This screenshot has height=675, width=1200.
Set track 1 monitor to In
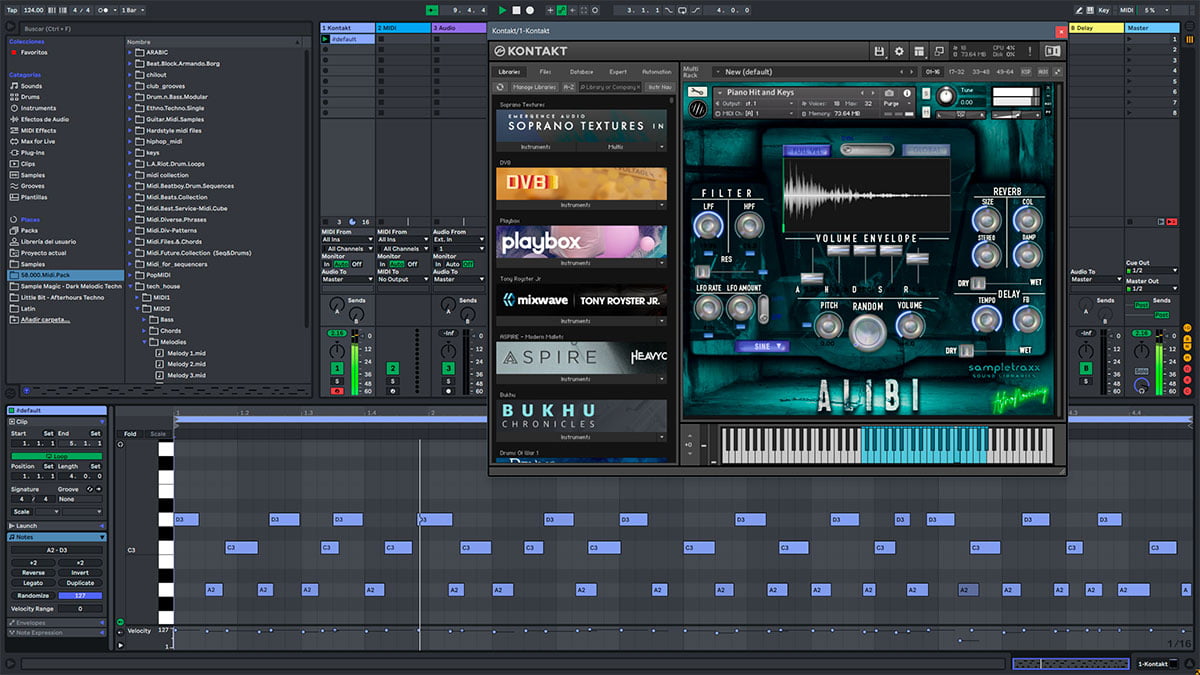click(x=326, y=264)
